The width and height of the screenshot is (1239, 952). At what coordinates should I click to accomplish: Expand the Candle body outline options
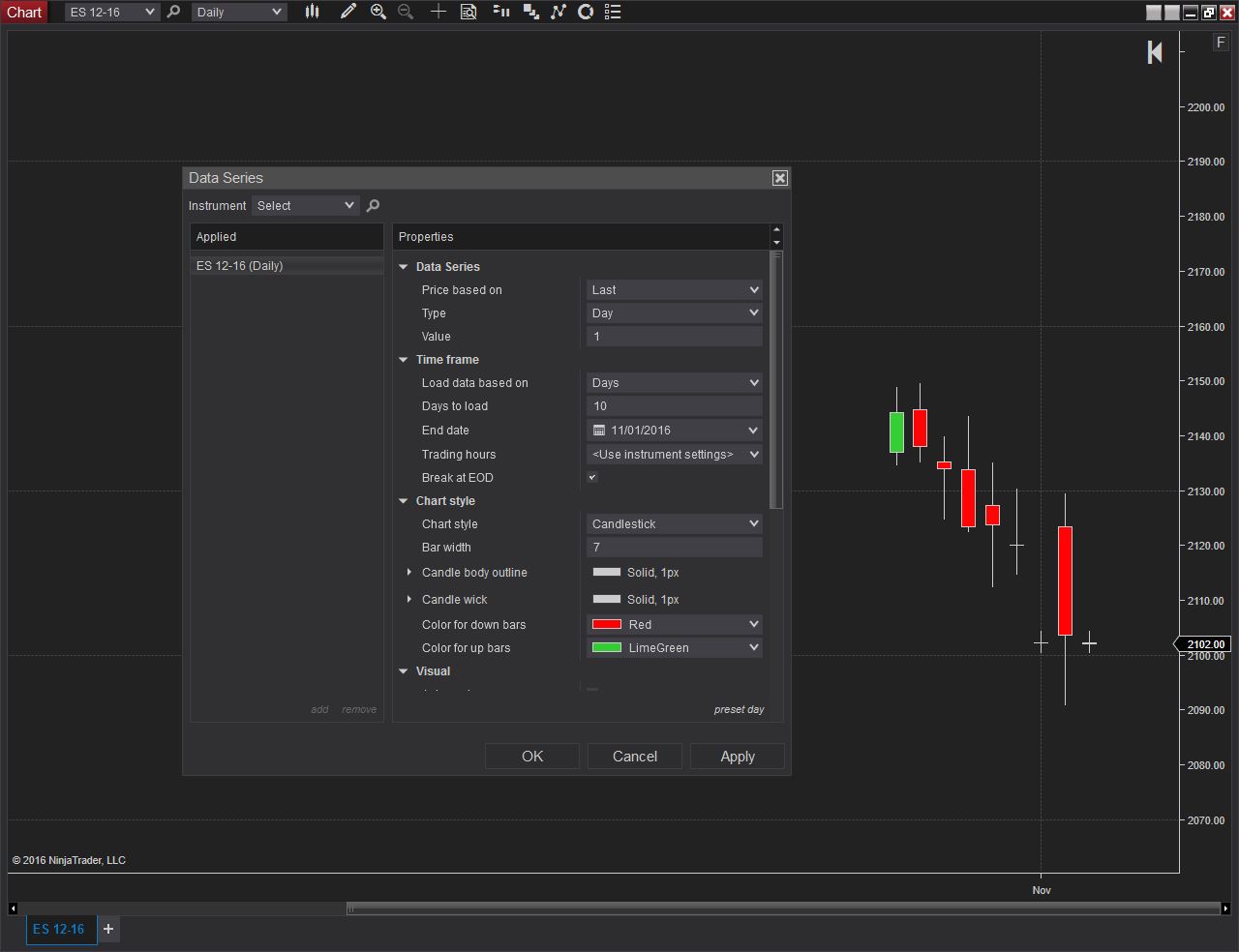pos(409,573)
